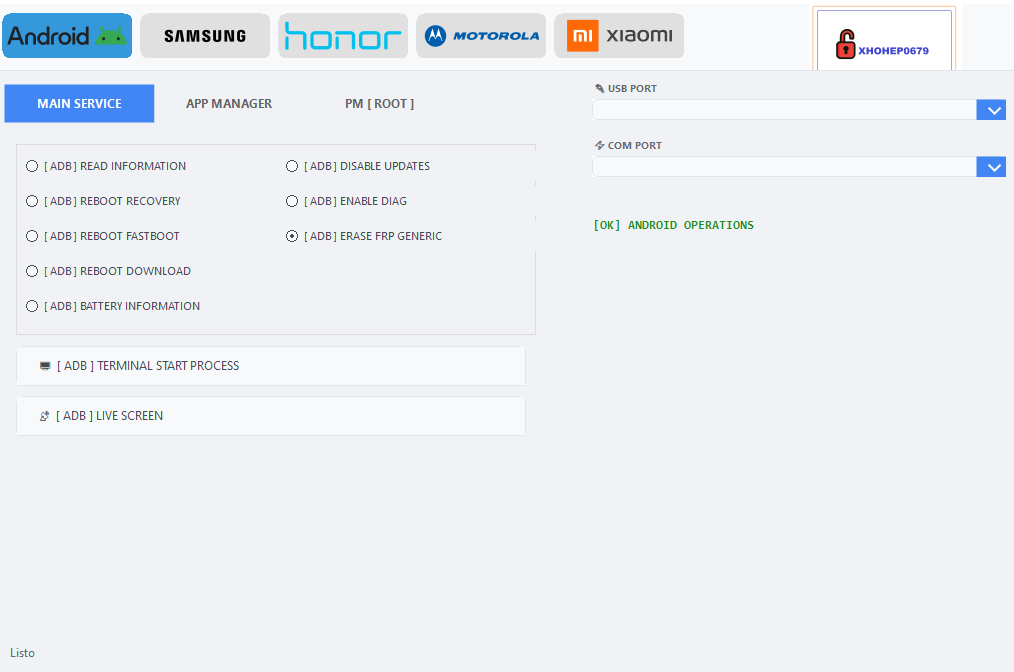Image resolution: width=1014 pixels, height=672 pixels.
Task: Click the terminal icon beside Terminal Start Process
Action: [45, 366]
